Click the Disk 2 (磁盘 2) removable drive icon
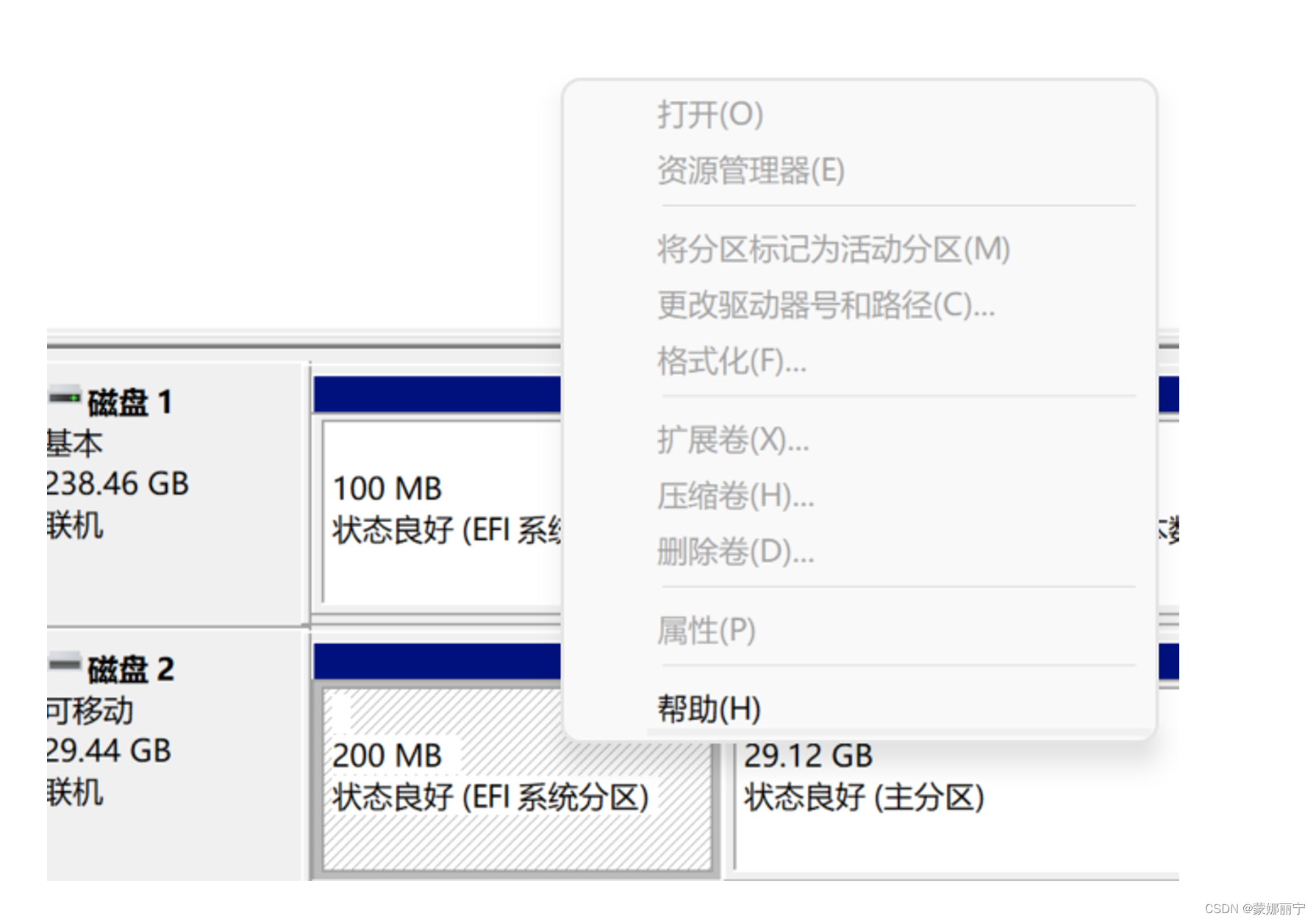The width and height of the screenshot is (1316, 922). (65, 664)
